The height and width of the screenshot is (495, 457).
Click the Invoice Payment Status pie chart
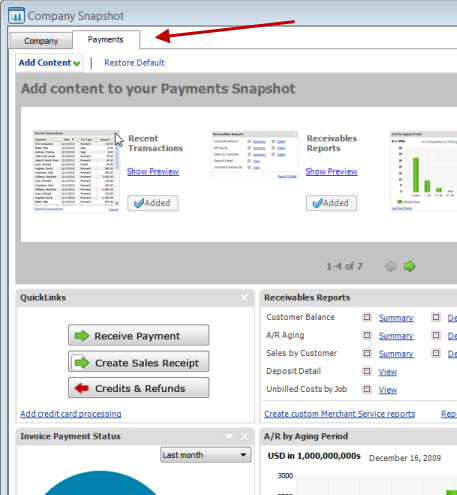pos(100,483)
